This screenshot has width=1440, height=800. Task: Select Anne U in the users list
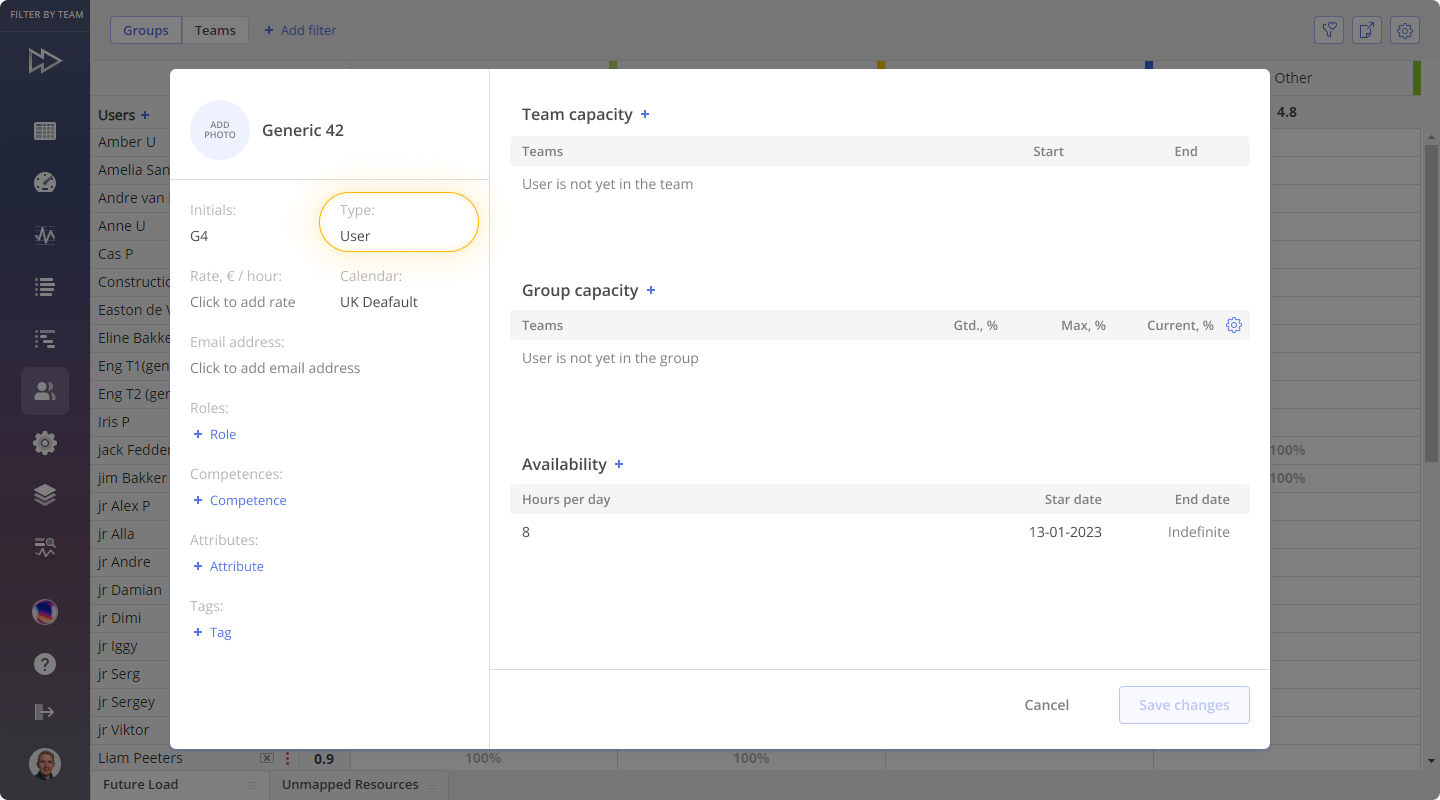tap(122, 226)
